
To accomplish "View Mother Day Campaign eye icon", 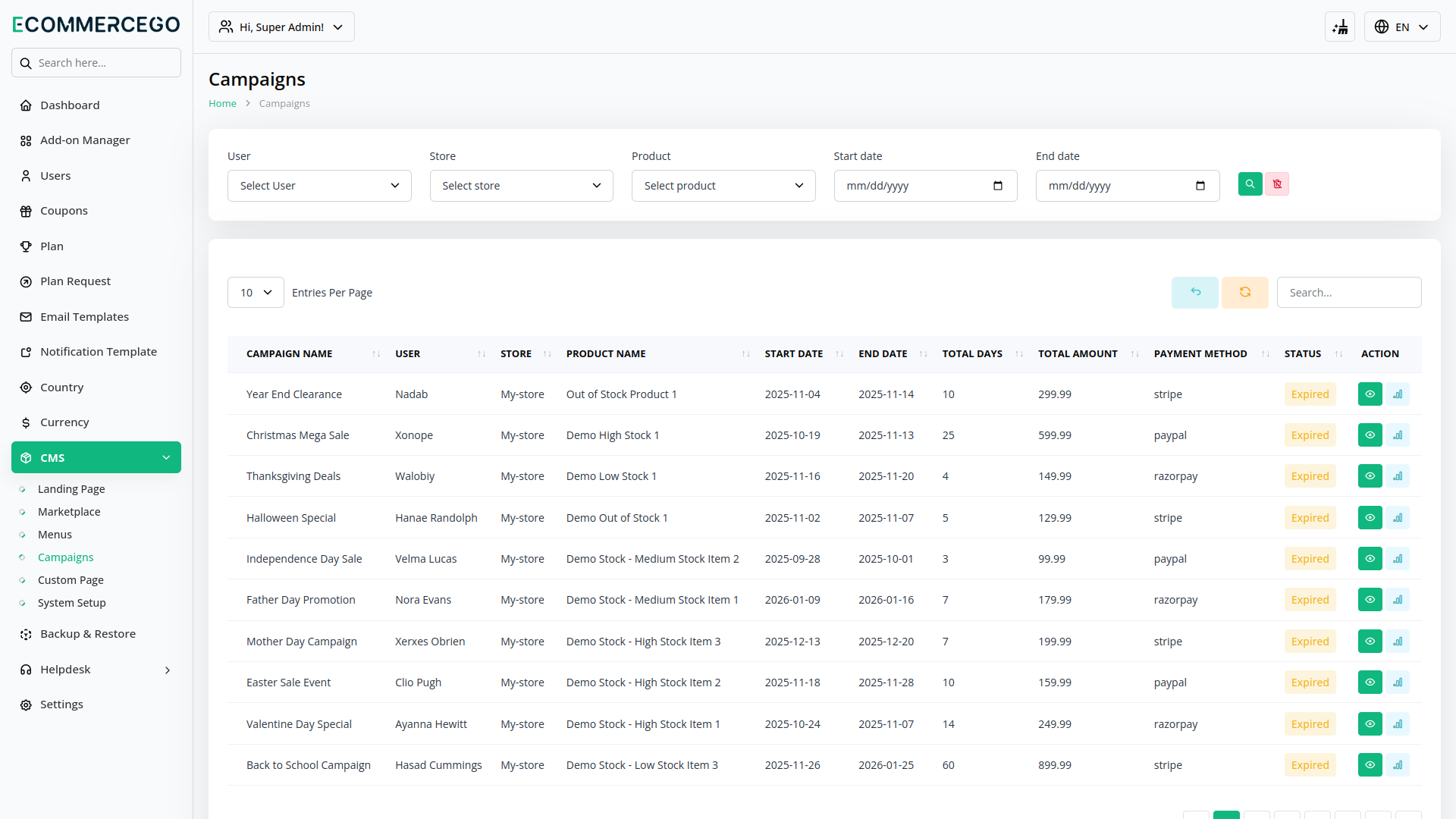I will point(1370,642).
